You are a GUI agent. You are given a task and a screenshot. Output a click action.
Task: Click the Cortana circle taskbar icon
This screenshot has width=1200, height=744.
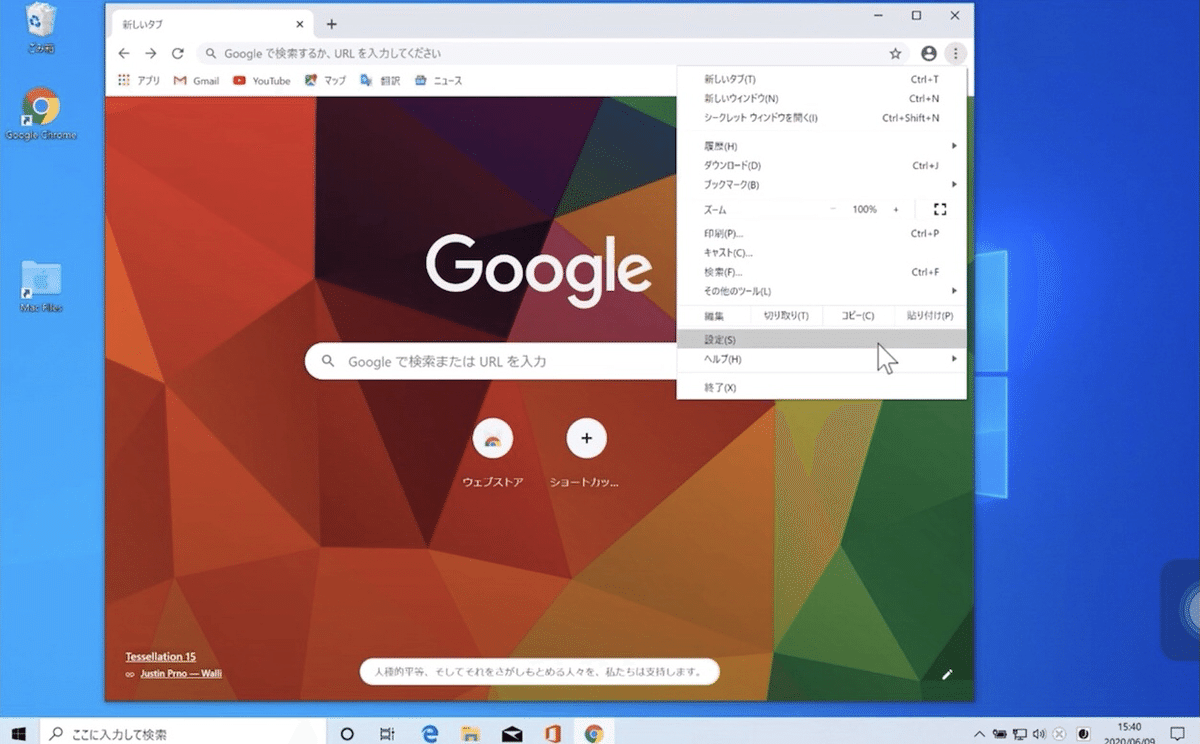347,733
